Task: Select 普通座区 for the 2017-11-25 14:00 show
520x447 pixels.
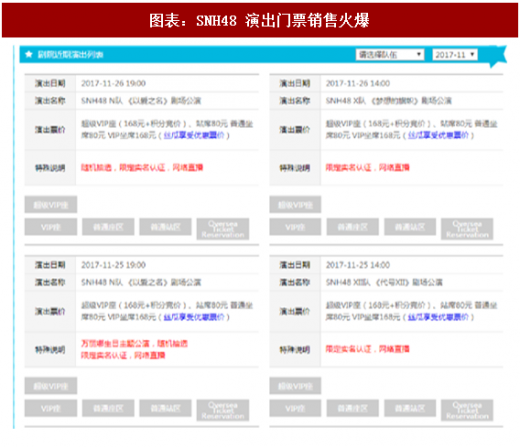Action: coord(353,408)
